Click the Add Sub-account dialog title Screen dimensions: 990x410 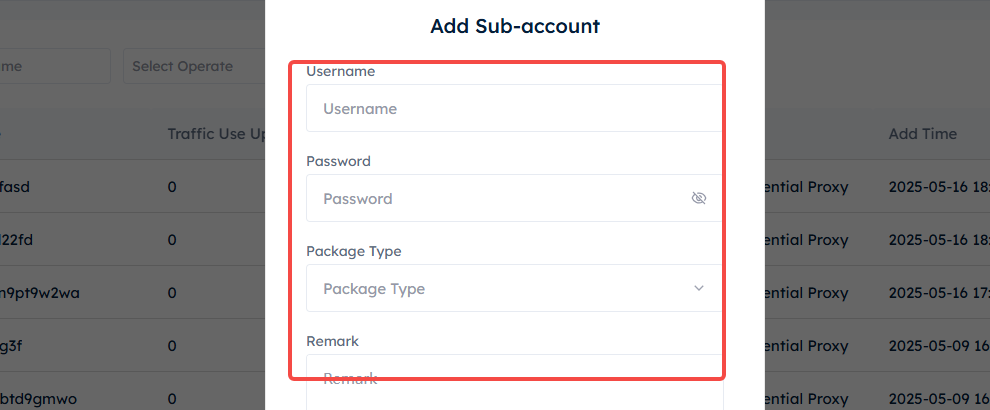515,27
